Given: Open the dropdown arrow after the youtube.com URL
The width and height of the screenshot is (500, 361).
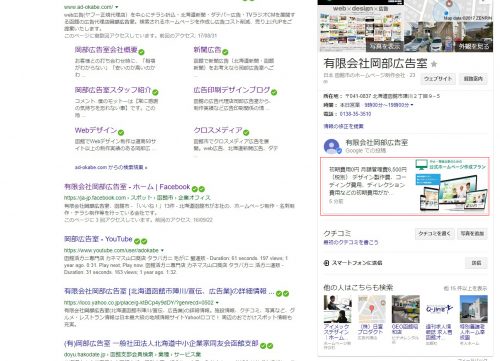Looking at the screenshot, I should 162,250.
